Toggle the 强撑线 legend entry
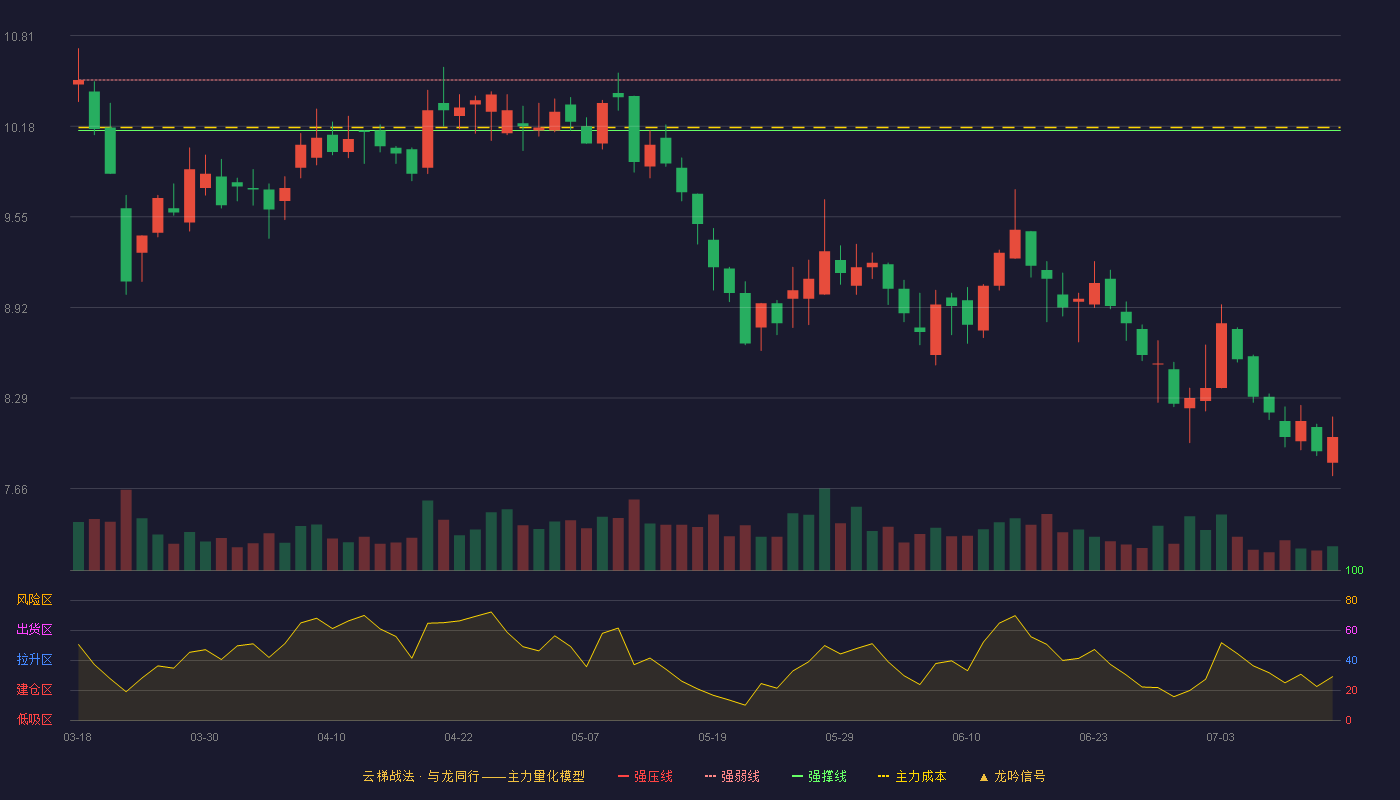Screen dimensions: 1400x800 pyautogui.click(x=819, y=776)
